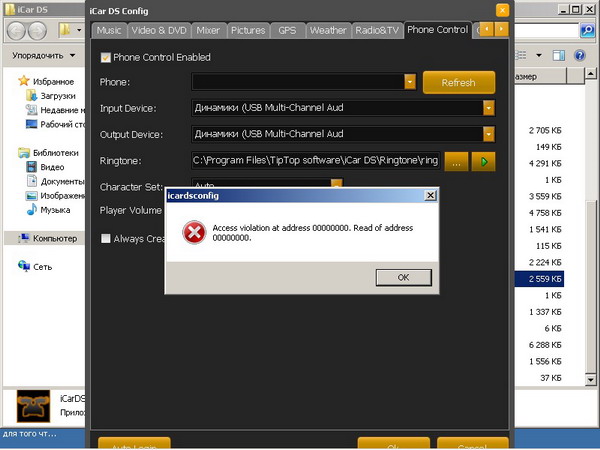Image resolution: width=600 pixels, height=450 pixels.
Task: Close the icardsconfig error dialog
Action: (x=430, y=196)
